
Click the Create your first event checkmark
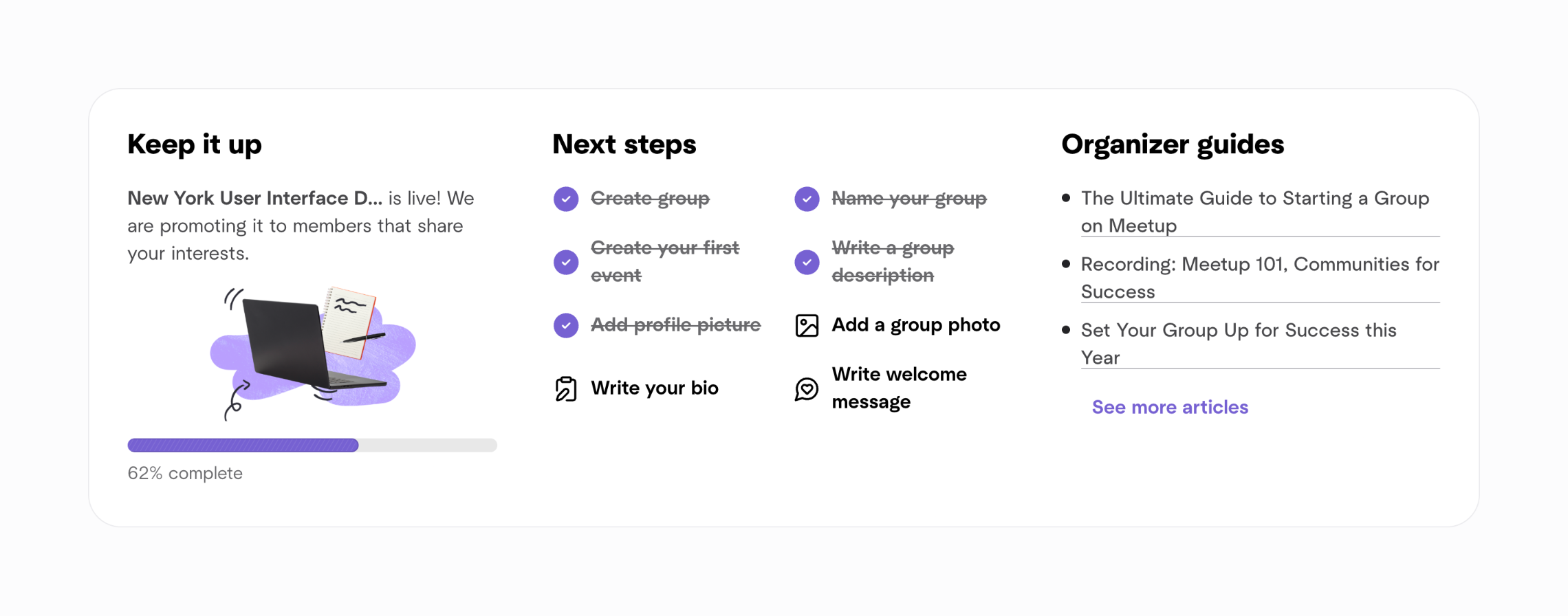pyautogui.click(x=566, y=262)
